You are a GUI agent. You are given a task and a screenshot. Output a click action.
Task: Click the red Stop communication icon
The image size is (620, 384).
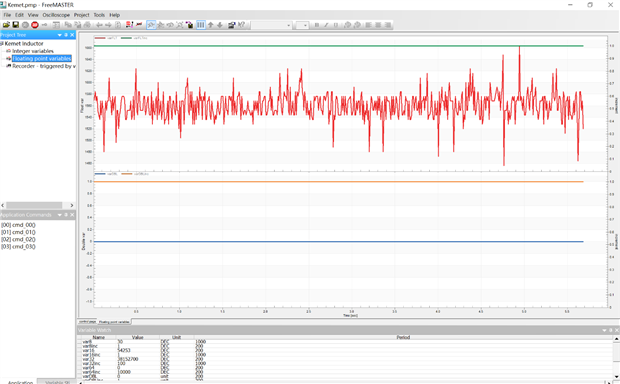pos(35,25)
